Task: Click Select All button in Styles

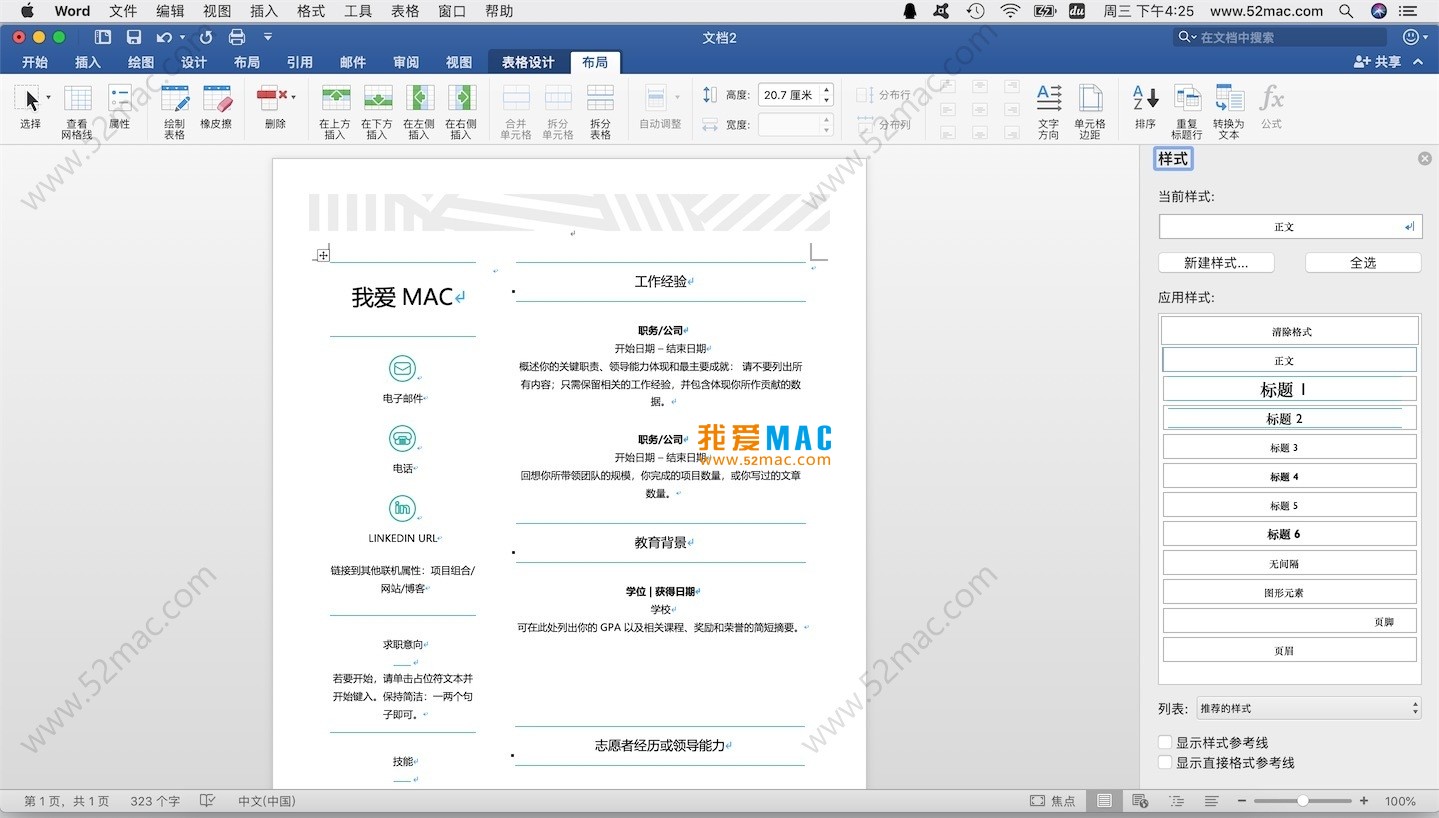Action: click(x=1363, y=263)
